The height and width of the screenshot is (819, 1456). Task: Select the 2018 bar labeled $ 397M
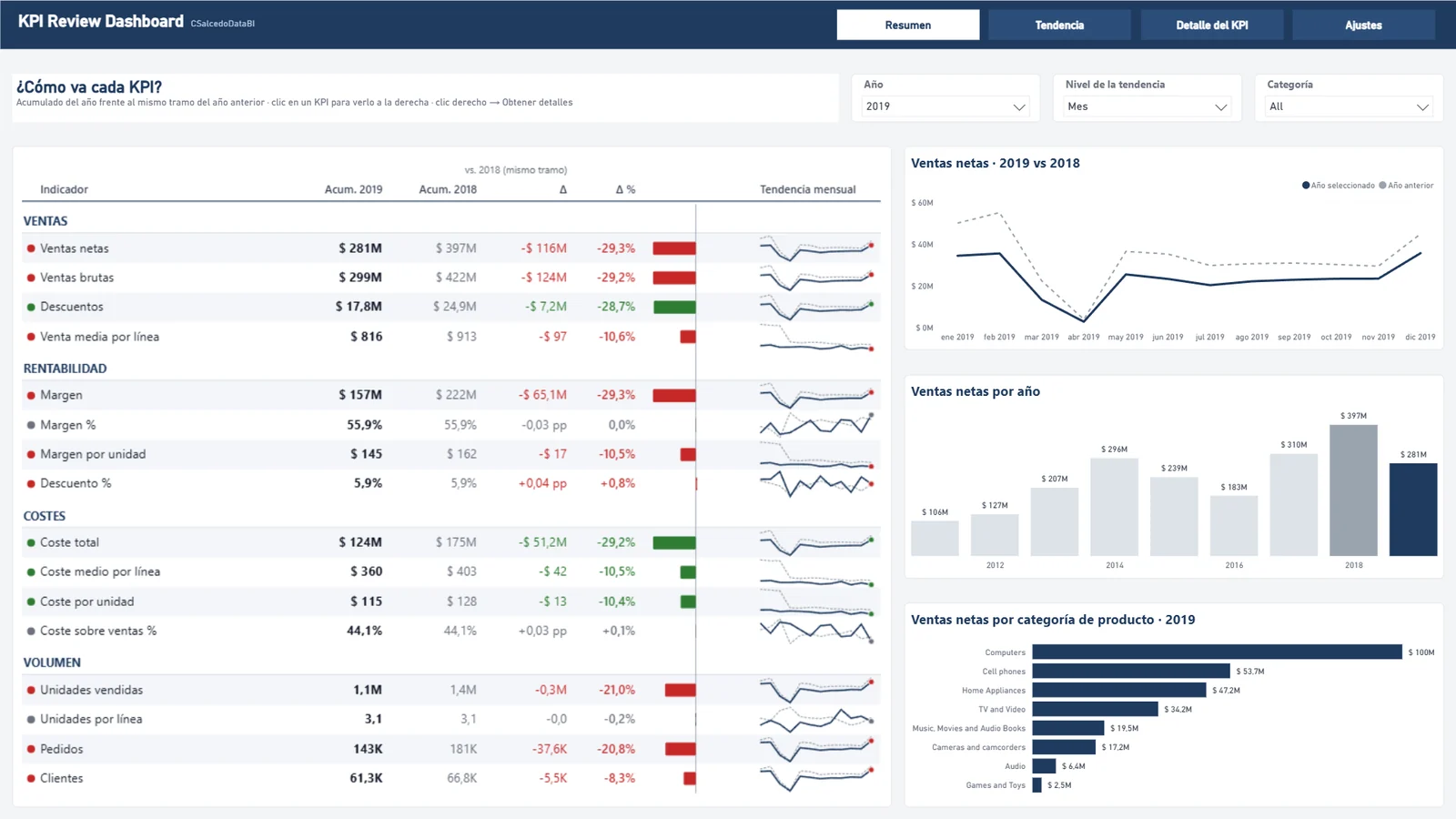[1353, 490]
